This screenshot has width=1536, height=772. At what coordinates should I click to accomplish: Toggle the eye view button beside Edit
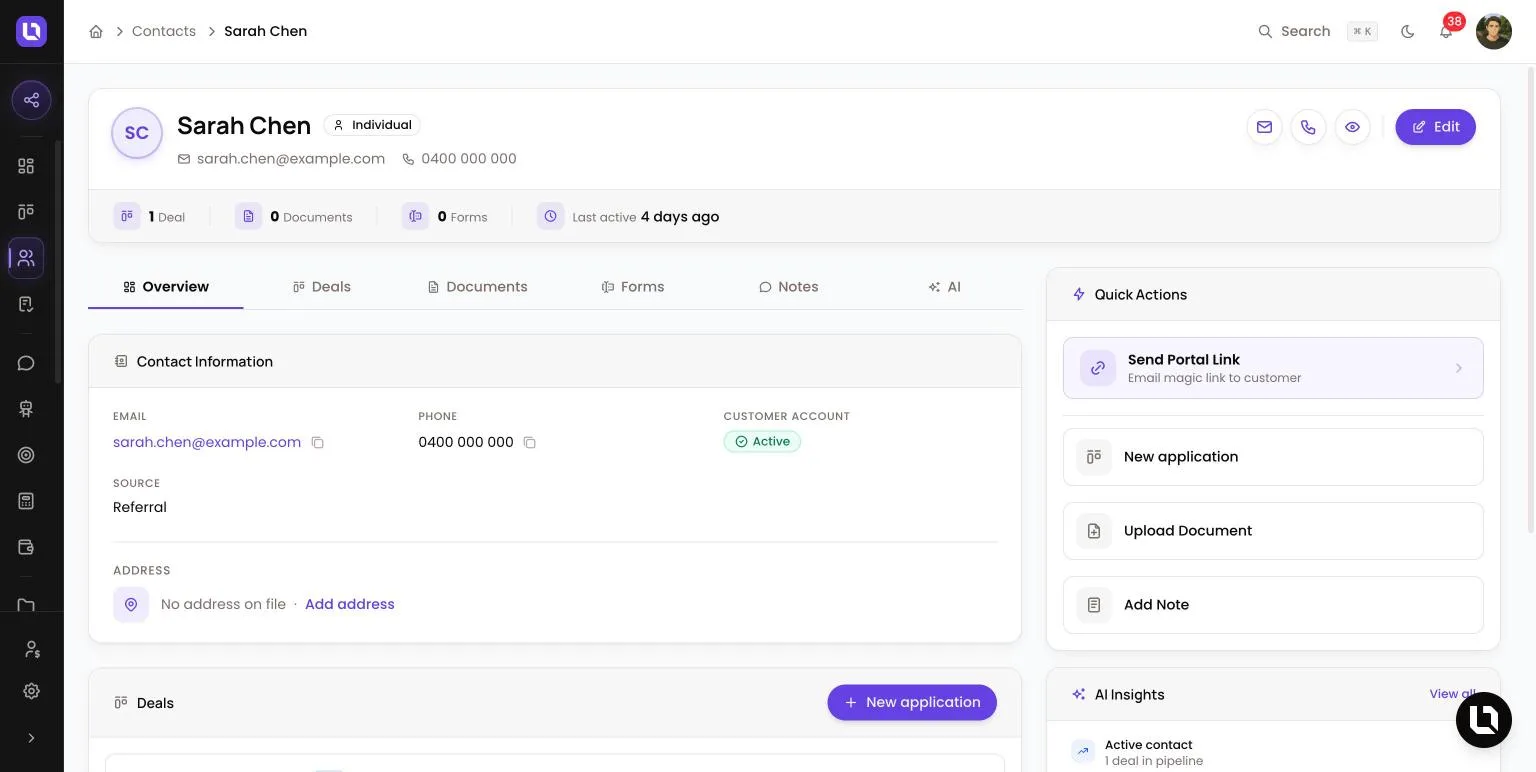(x=1352, y=127)
